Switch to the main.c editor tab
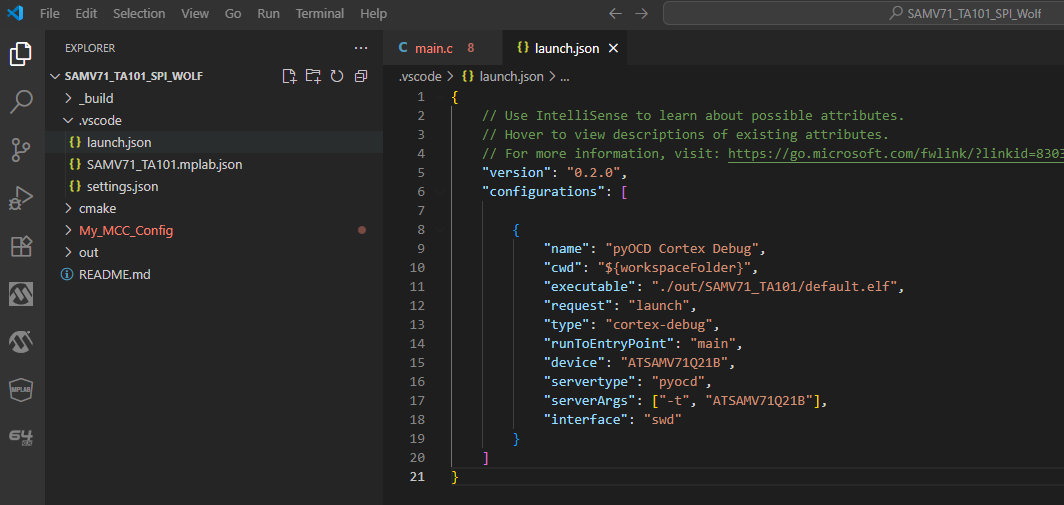The width and height of the screenshot is (1064, 505). [434, 48]
